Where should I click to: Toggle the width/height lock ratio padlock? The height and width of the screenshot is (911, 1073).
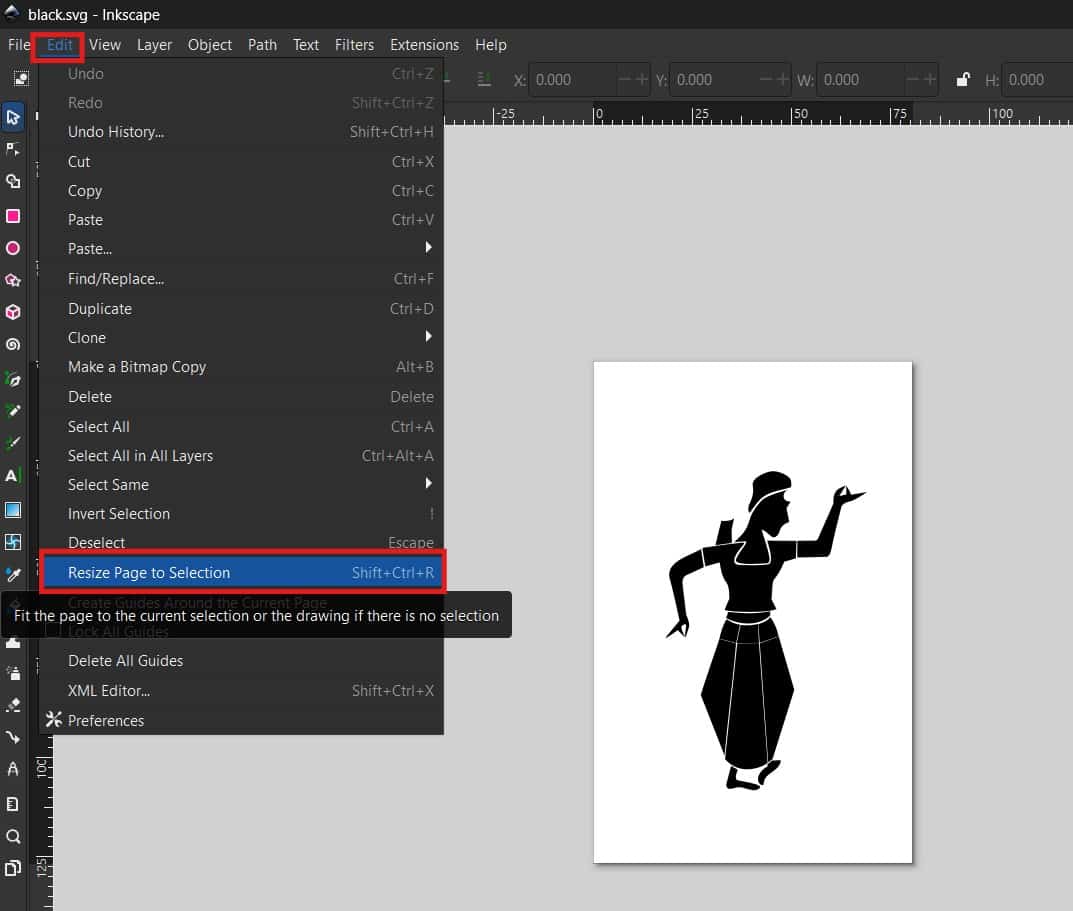(x=962, y=80)
